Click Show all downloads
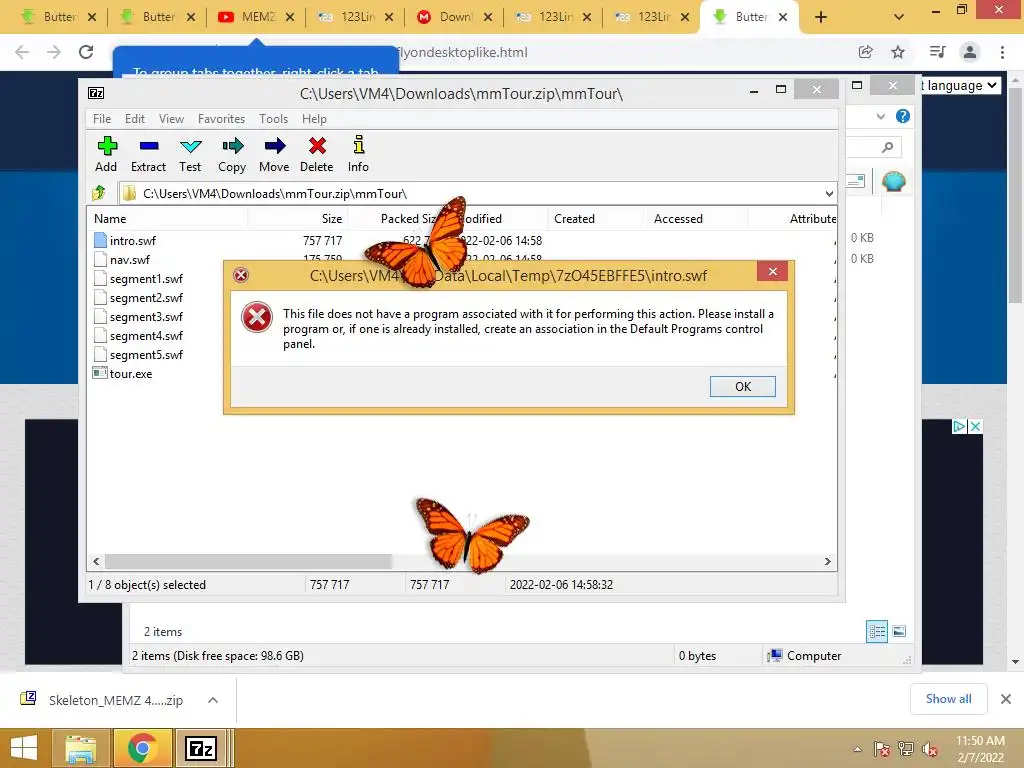Image resolution: width=1024 pixels, height=768 pixels. [948, 699]
